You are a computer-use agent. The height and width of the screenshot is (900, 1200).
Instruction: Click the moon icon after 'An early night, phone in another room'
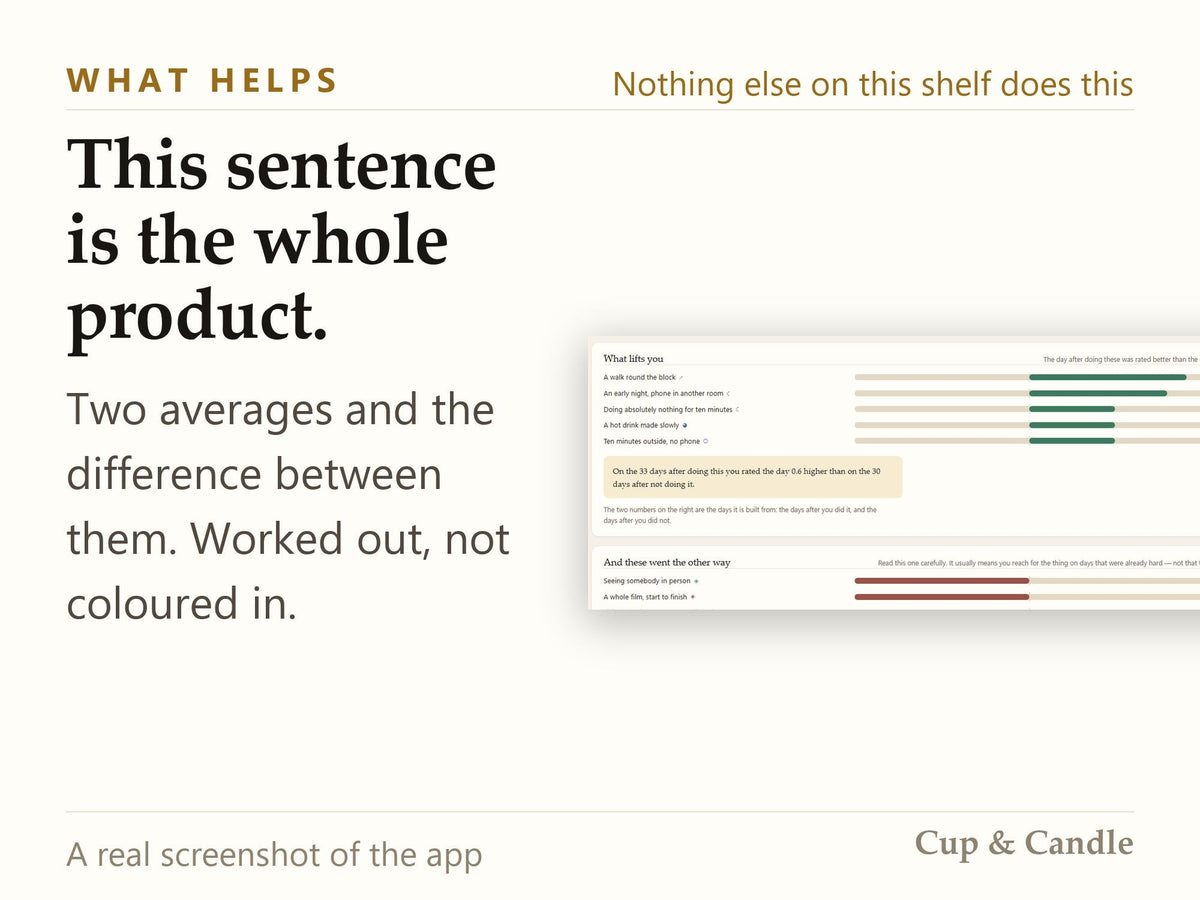[x=728, y=393]
